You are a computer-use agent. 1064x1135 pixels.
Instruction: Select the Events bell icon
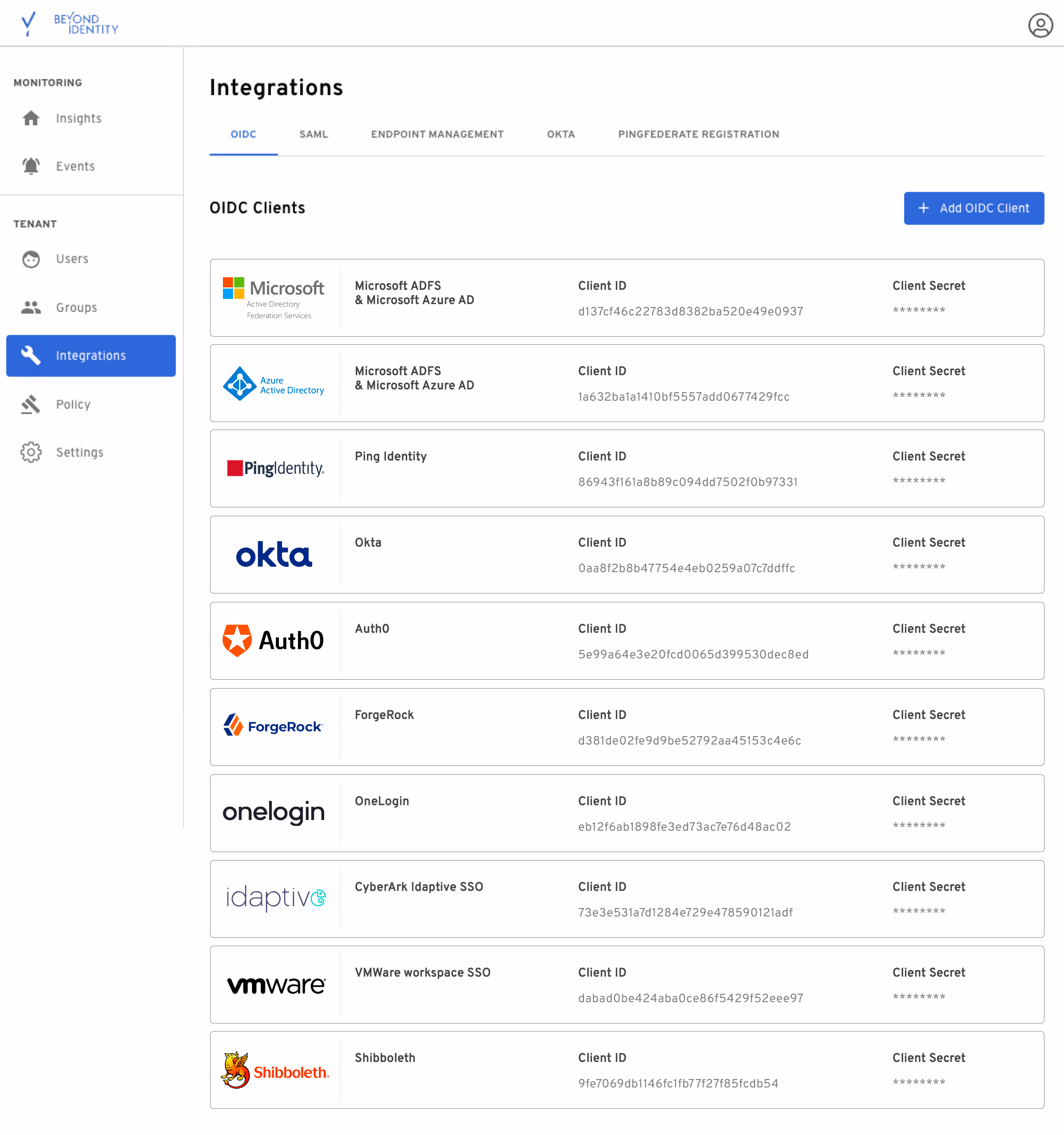(31, 166)
